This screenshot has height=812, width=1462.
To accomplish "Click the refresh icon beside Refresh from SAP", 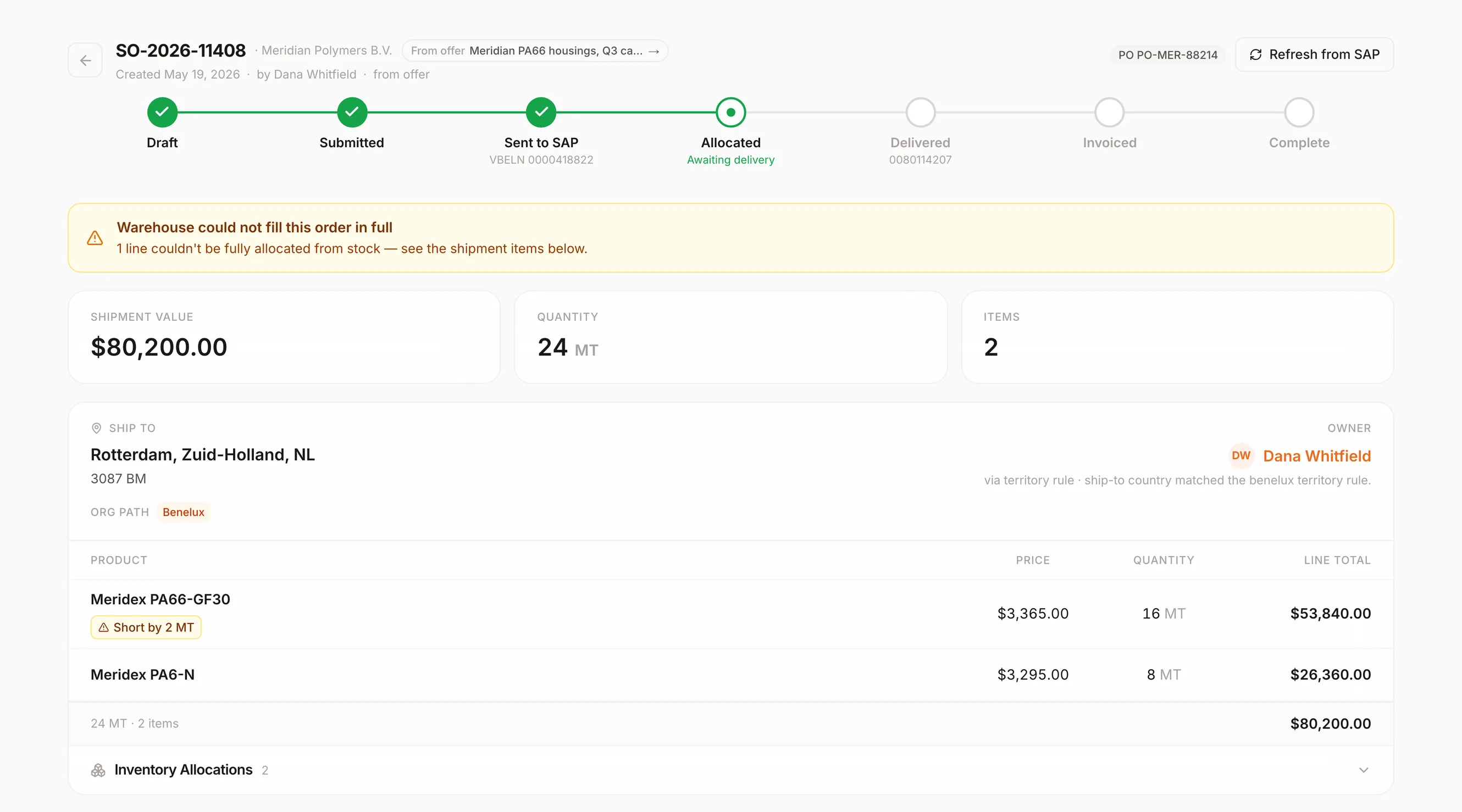I will click(x=1255, y=54).
